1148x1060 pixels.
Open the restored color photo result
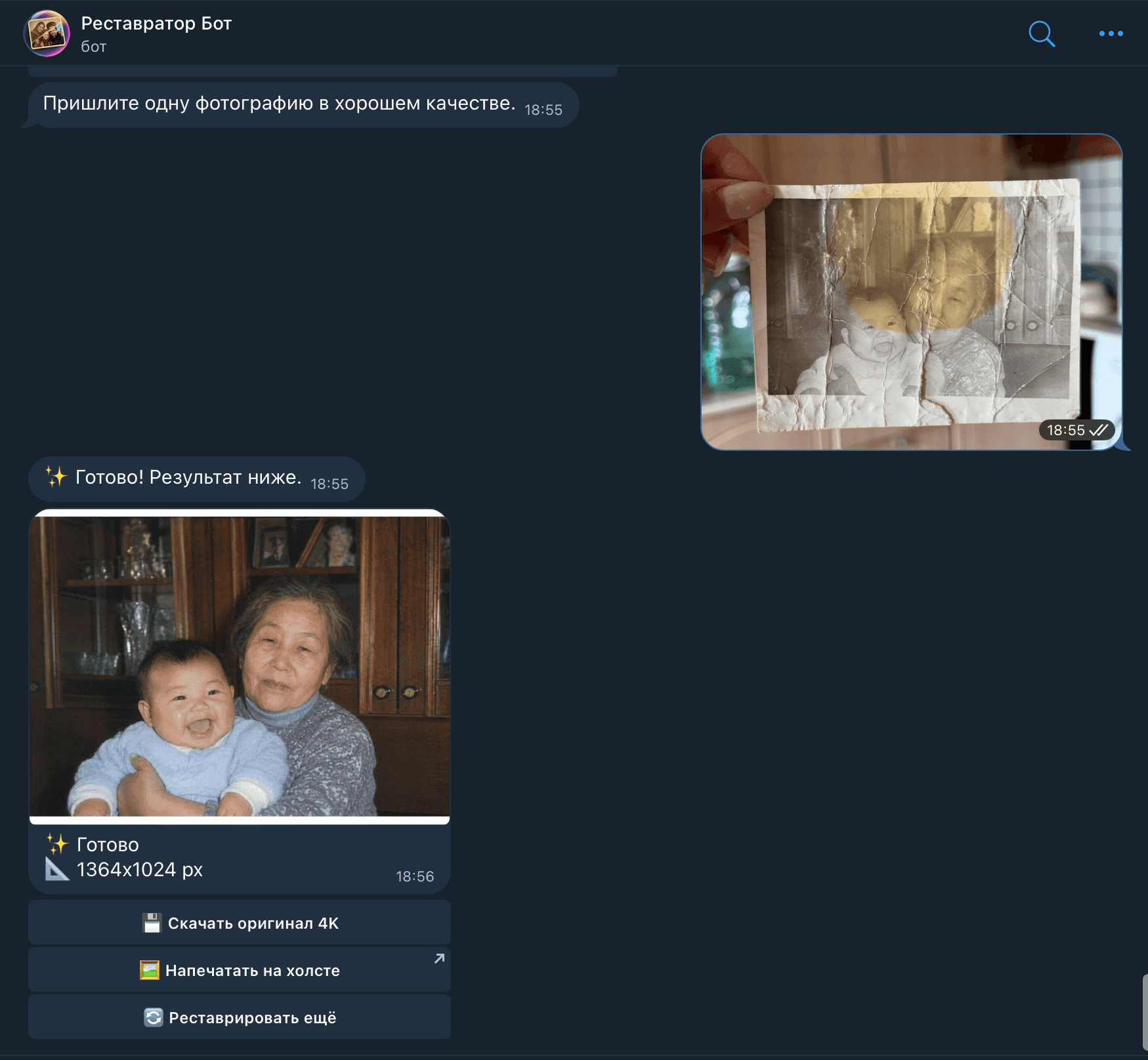(x=240, y=666)
